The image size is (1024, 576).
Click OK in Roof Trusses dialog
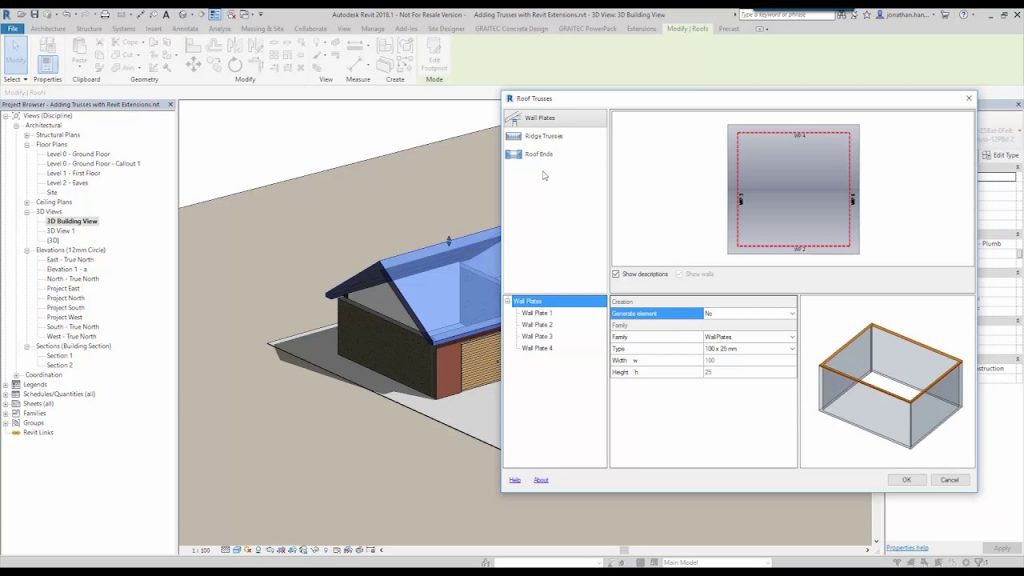[x=906, y=480]
